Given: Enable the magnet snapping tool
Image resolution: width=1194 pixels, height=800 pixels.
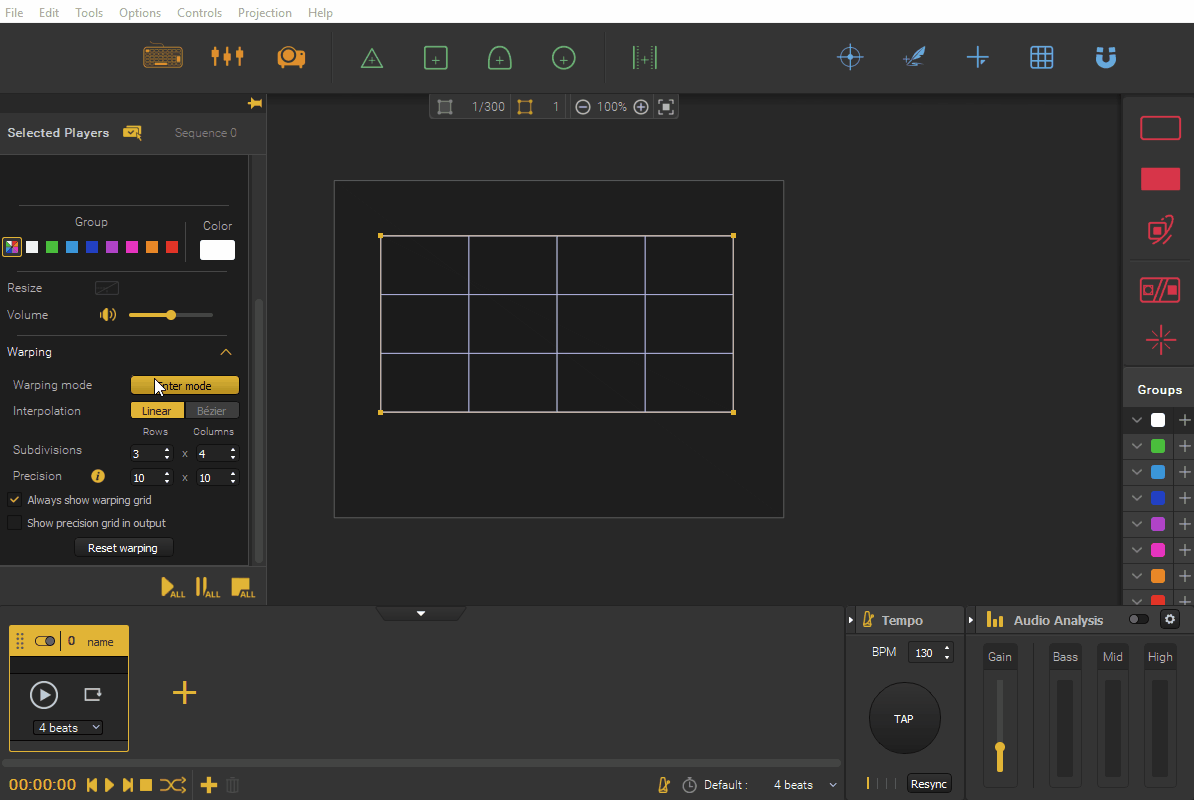Looking at the screenshot, I should (x=1106, y=57).
